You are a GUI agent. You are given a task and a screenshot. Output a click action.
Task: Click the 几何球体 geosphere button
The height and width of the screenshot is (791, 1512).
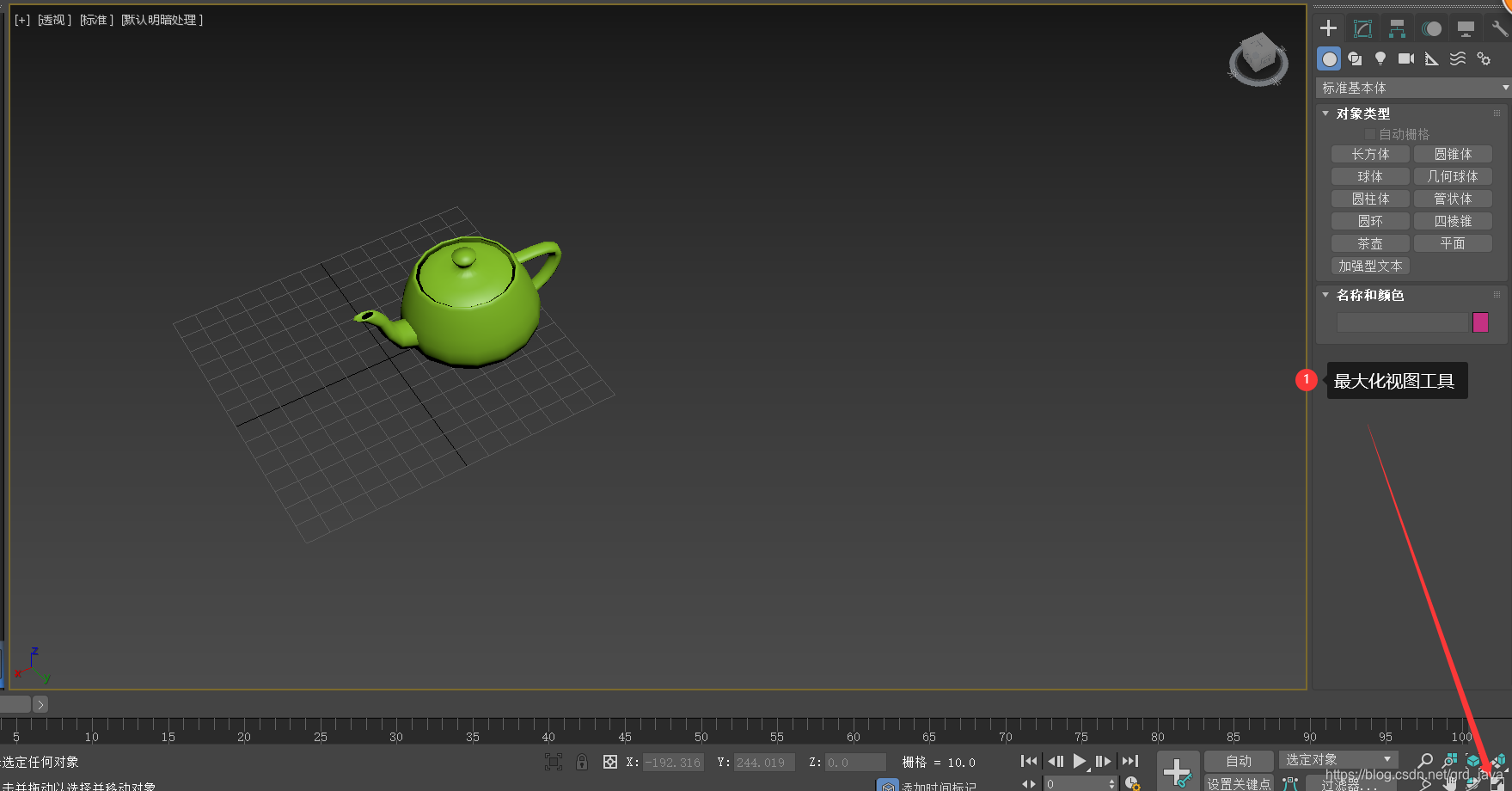tap(1453, 176)
